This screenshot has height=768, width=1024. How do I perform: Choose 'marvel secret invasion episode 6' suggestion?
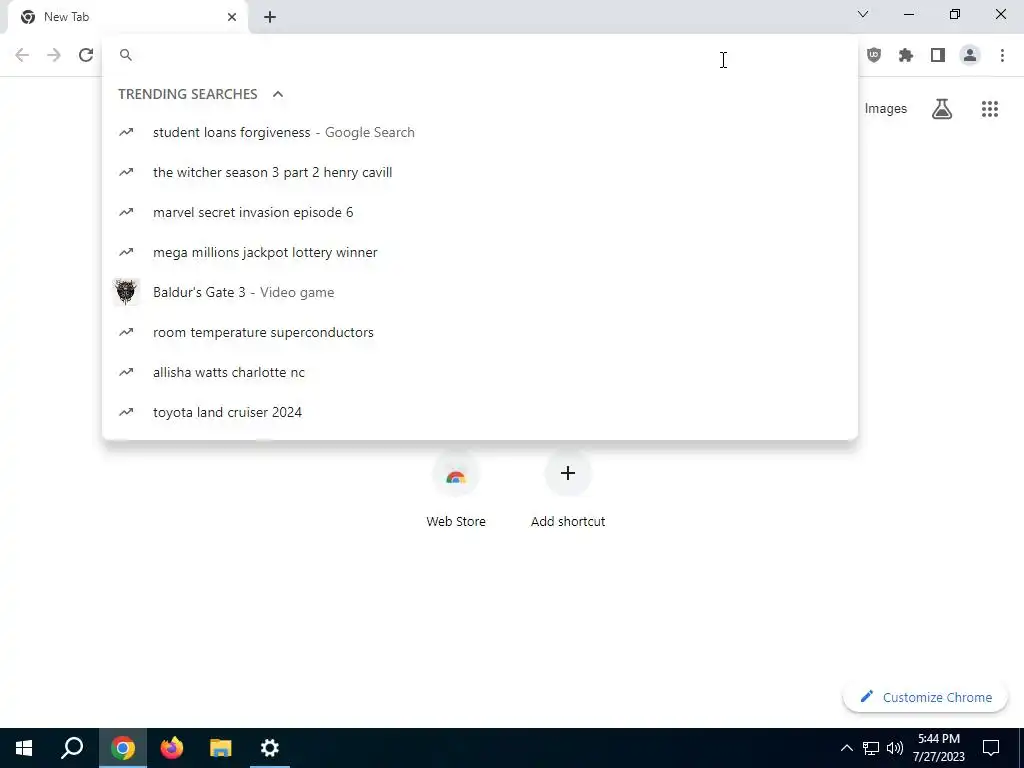tap(480, 212)
